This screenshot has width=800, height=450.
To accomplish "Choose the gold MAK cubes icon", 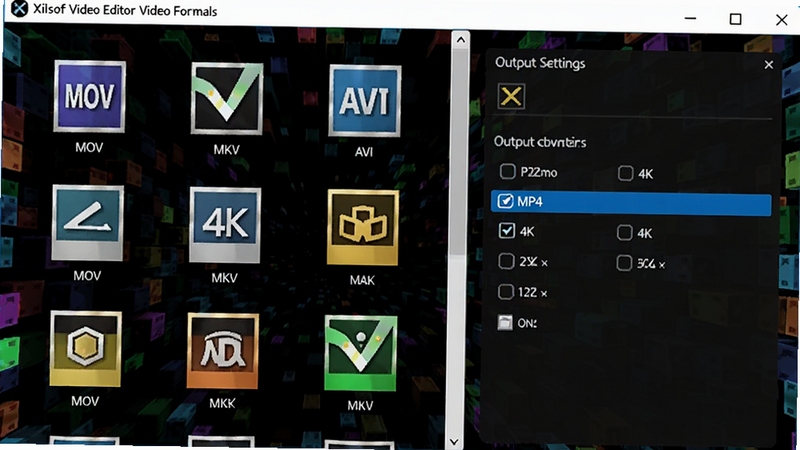I will pyautogui.click(x=362, y=228).
